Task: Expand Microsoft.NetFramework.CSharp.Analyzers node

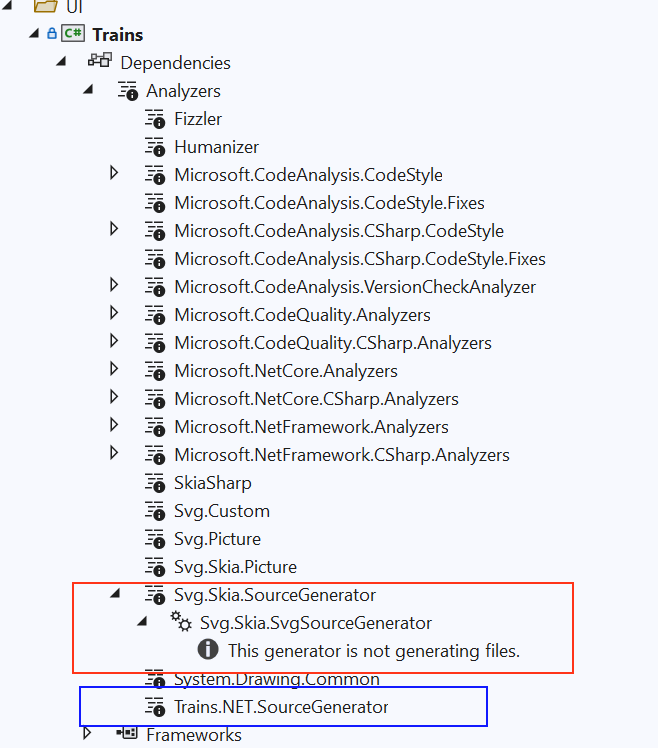Action: [x=114, y=453]
